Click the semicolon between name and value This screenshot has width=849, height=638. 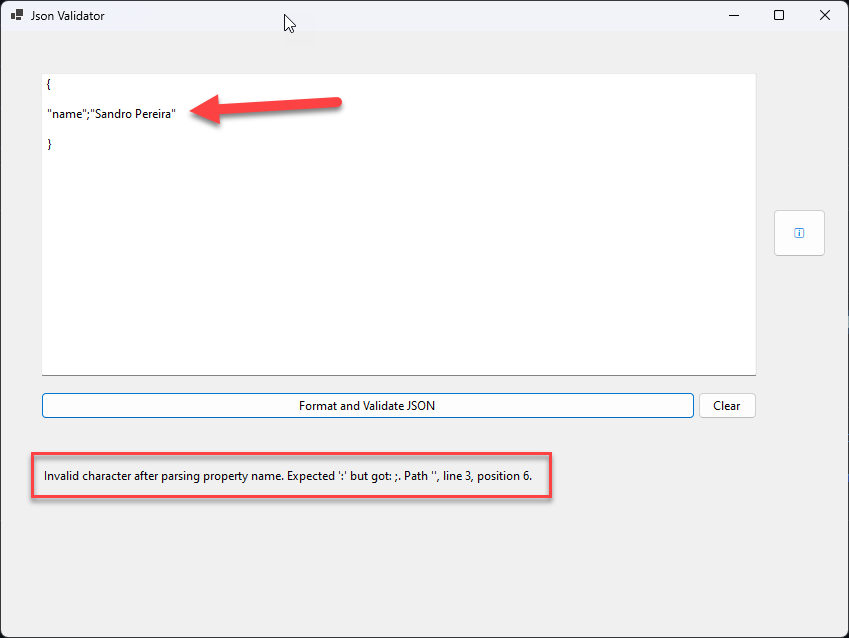[x=89, y=114]
